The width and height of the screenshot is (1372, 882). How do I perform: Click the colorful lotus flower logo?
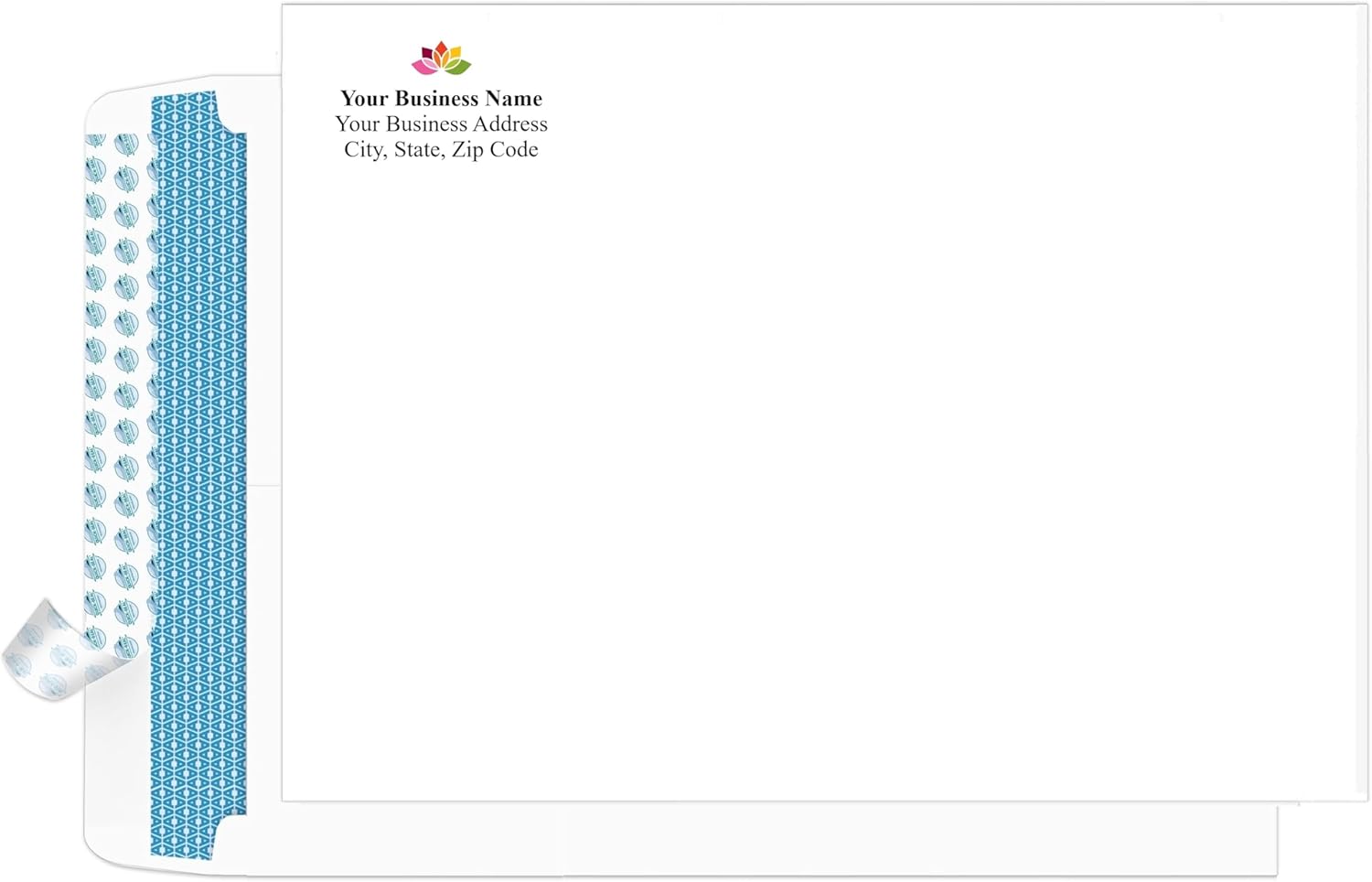pos(441,58)
